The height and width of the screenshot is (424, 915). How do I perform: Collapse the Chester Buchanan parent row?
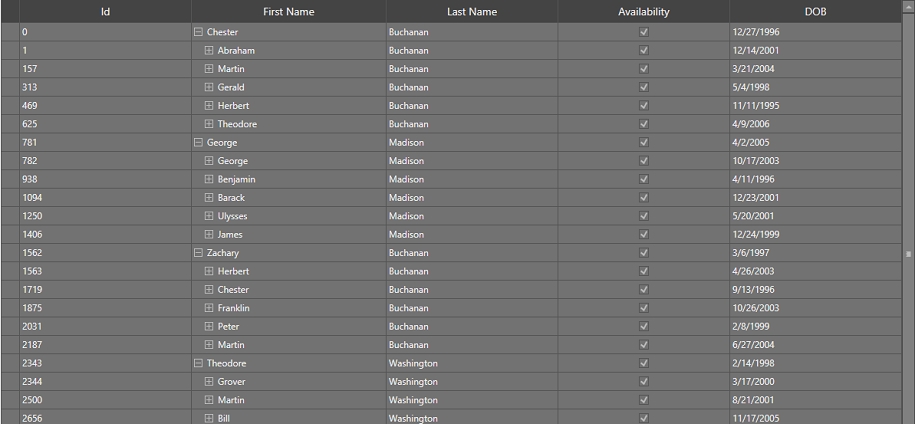[x=198, y=32]
